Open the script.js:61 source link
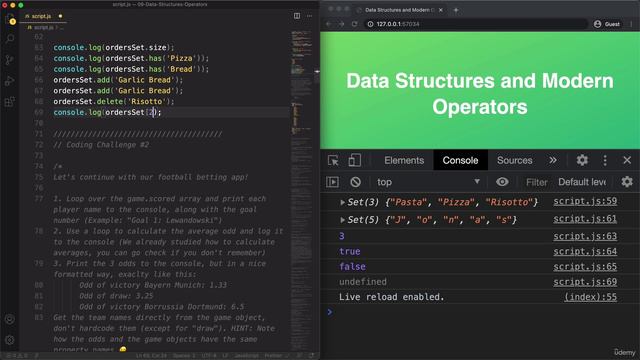This screenshot has height=360, width=640. coord(585,219)
